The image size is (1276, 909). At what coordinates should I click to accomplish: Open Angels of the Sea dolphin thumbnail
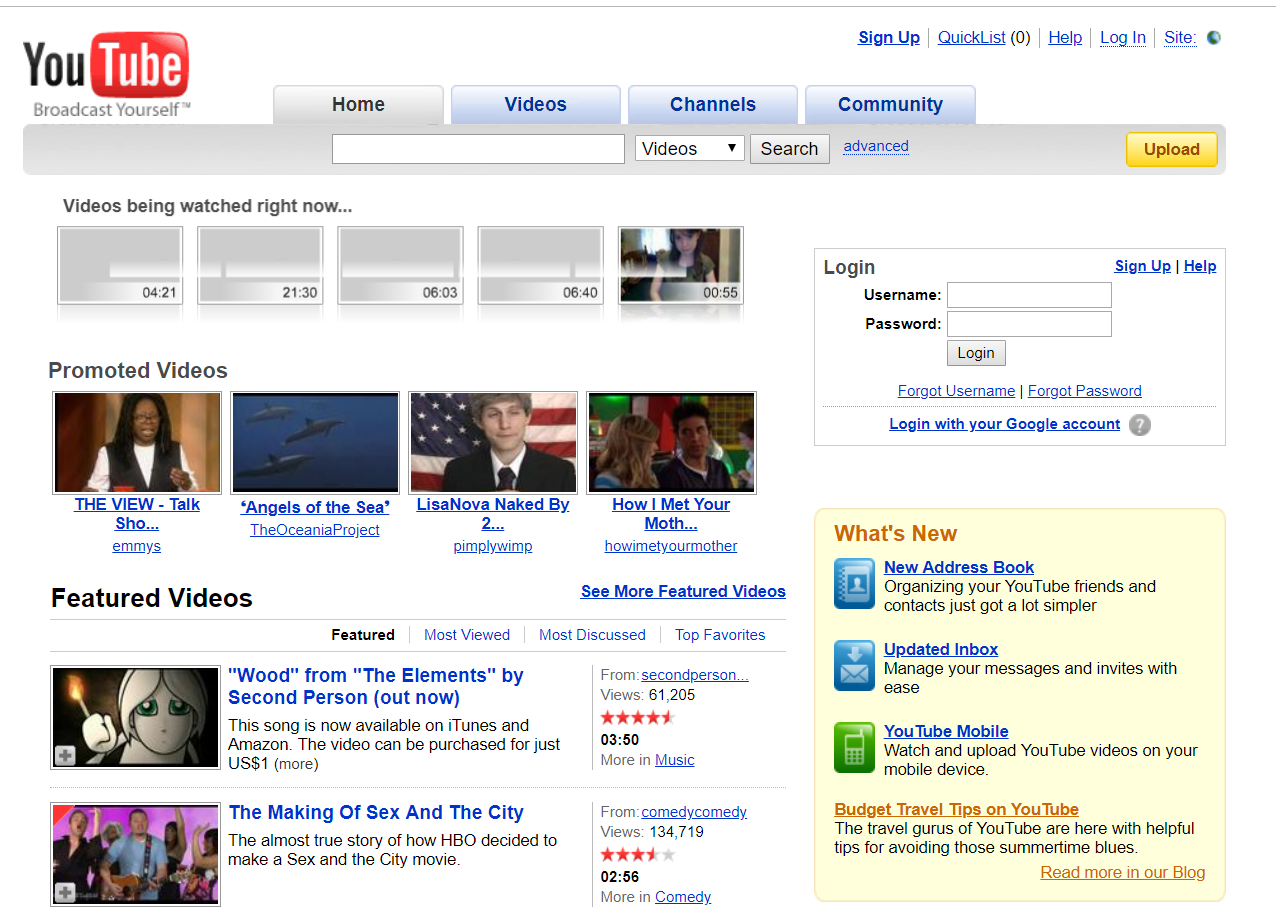[x=315, y=442]
